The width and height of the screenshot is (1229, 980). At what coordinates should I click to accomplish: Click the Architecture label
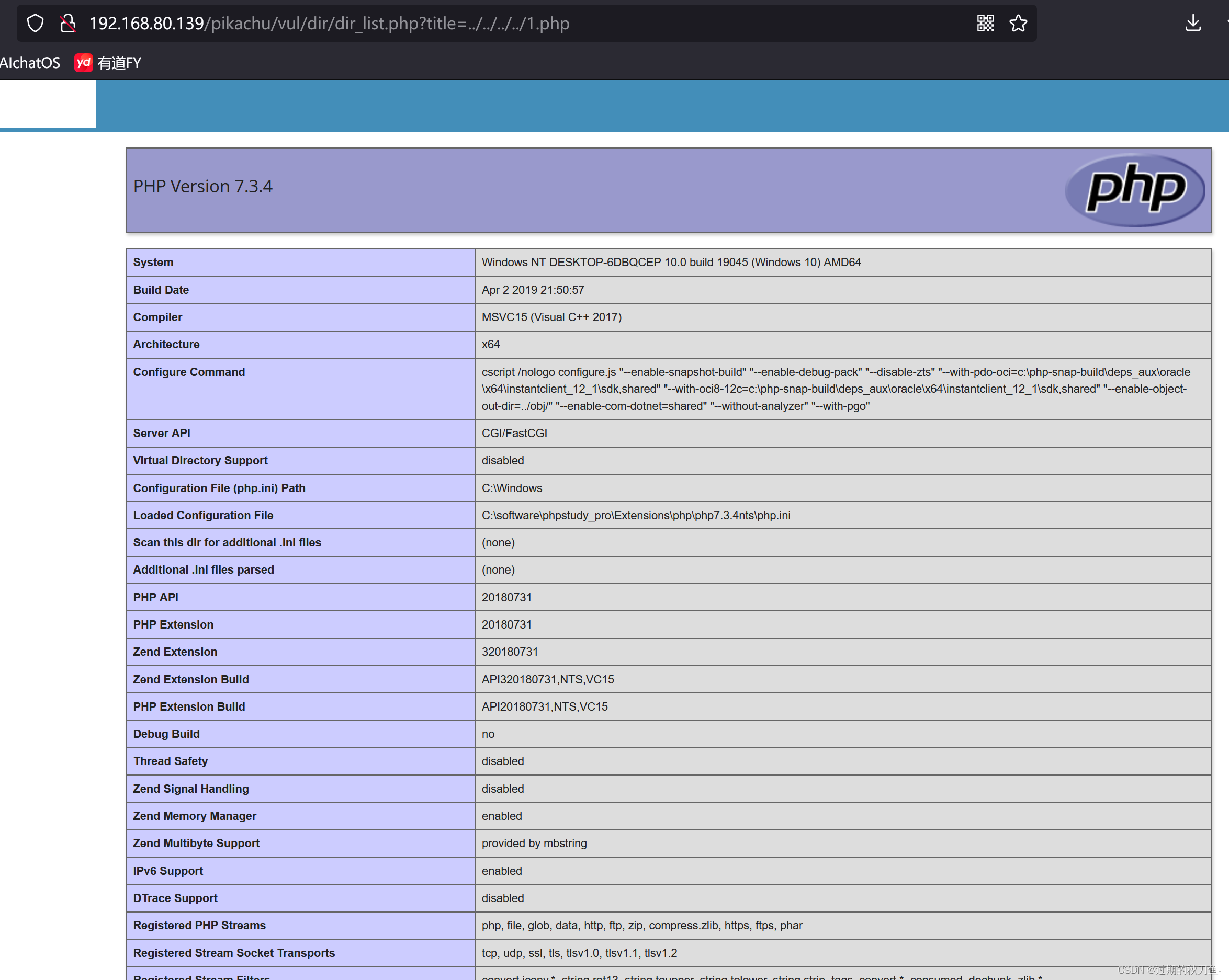coord(166,344)
